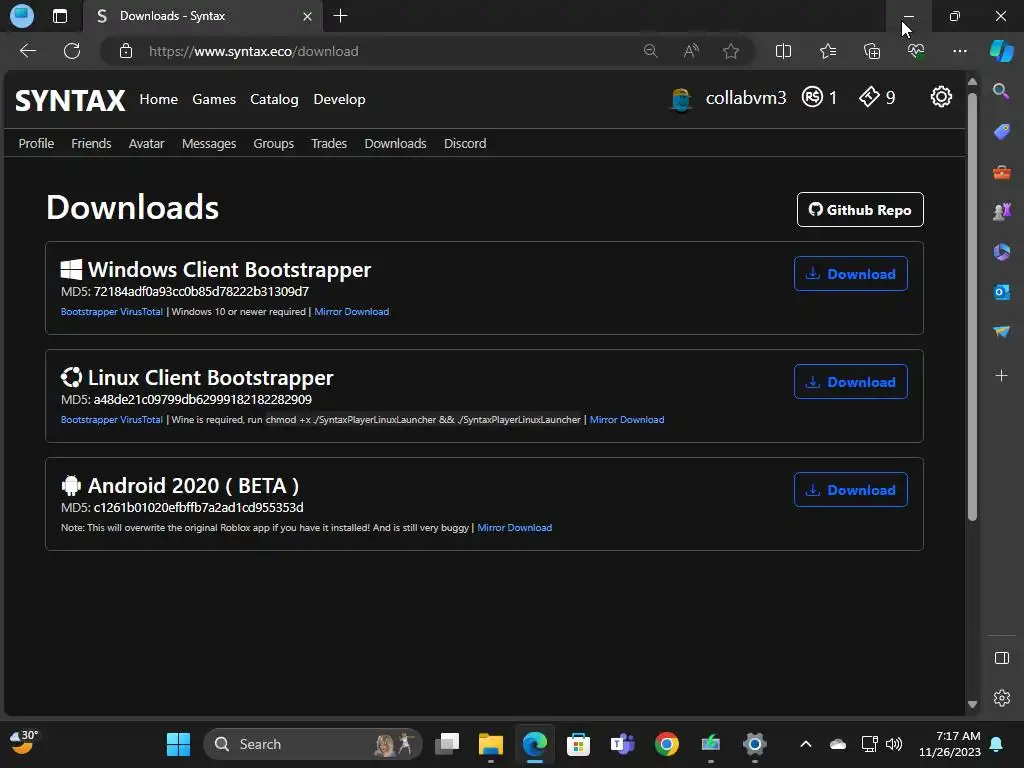
Task: Click the page vertical scrollbar
Action: [x=972, y=307]
